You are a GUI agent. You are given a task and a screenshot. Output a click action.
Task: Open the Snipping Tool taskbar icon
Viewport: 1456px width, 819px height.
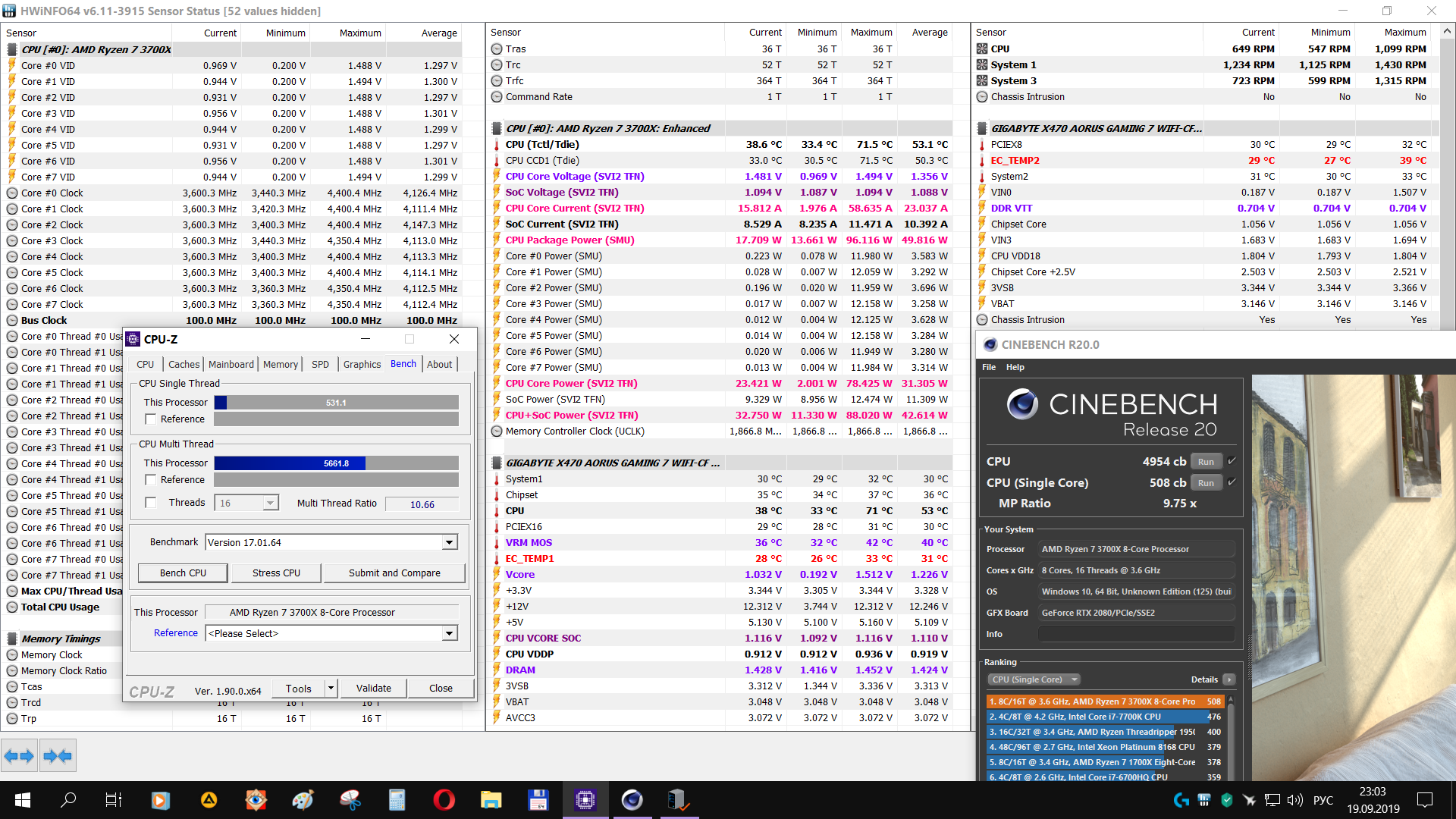[x=350, y=800]
